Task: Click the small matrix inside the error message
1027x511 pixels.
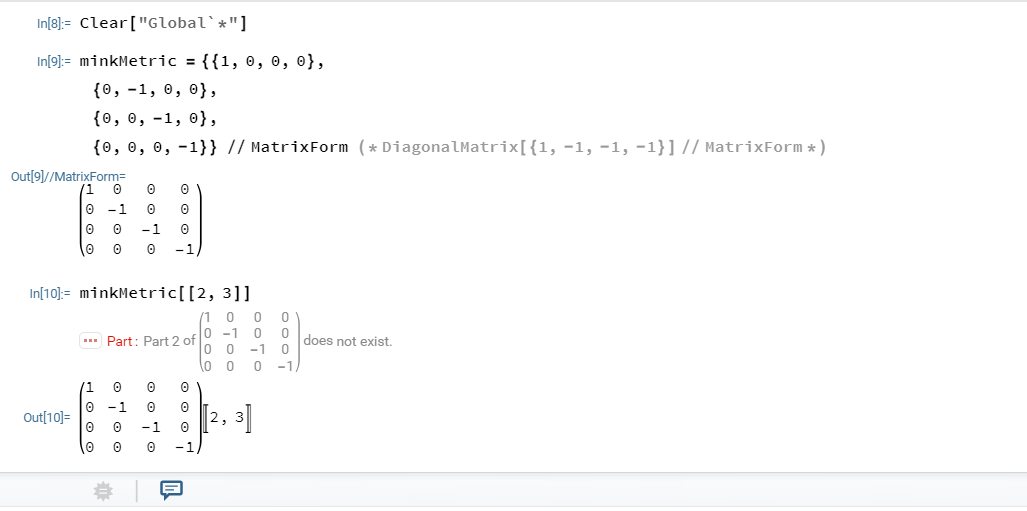Action: click(250, 341)
